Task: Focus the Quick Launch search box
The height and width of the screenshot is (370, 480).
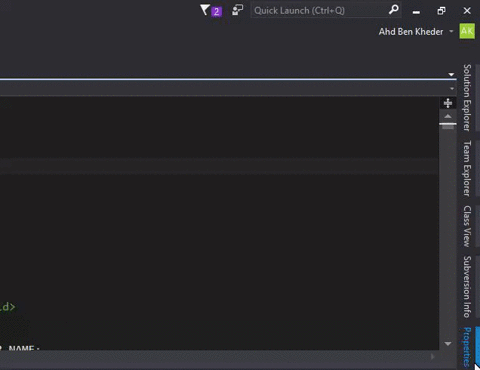Action: click(x=319, y=10)
